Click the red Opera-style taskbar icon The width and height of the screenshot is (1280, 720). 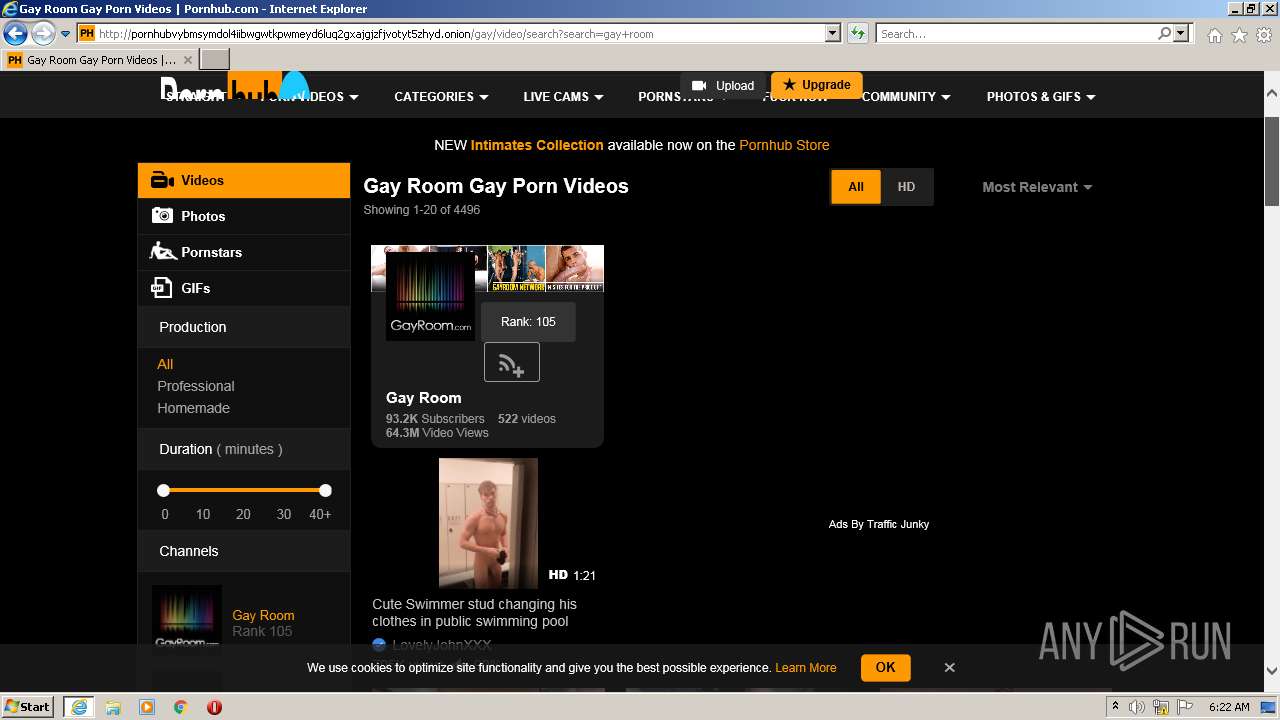214,707
